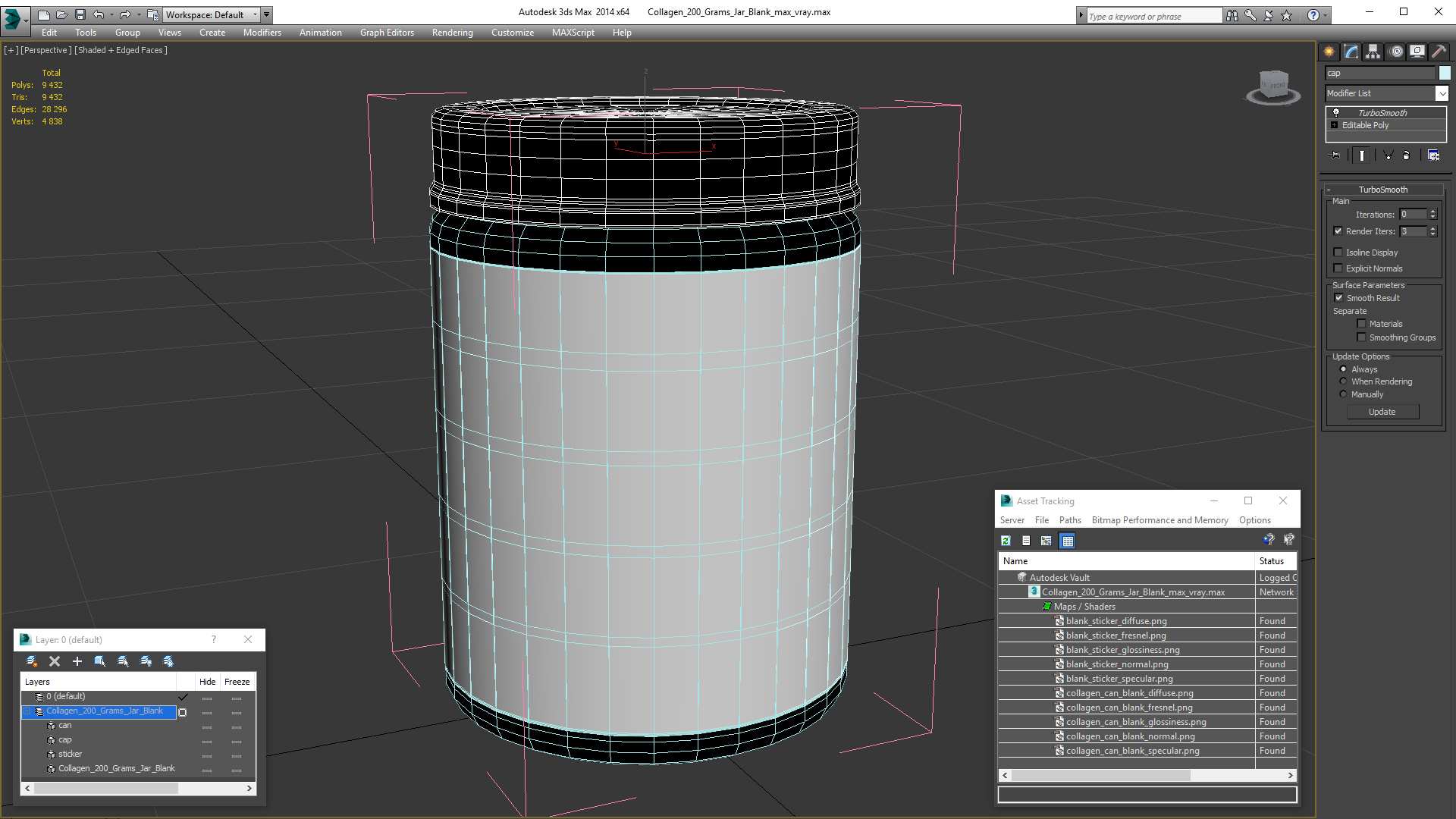Switch Asset Tracking to Table View icon
Viewport: 1456px width, 819px height.
pos(1068,541)
